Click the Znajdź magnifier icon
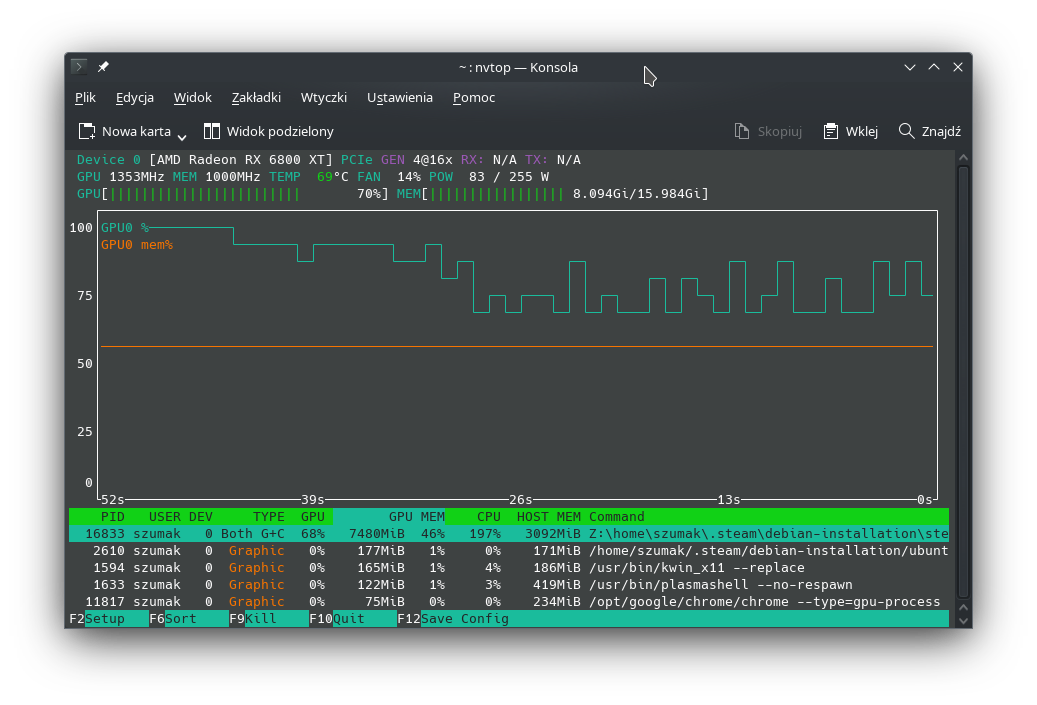 click(x=906, y=131)
